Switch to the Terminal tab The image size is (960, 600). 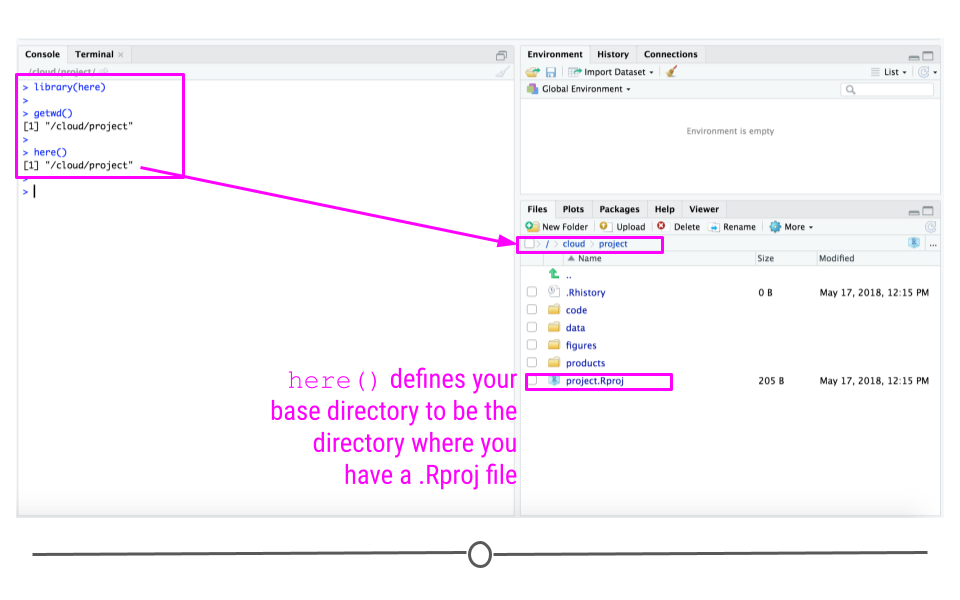pos(94,54)
